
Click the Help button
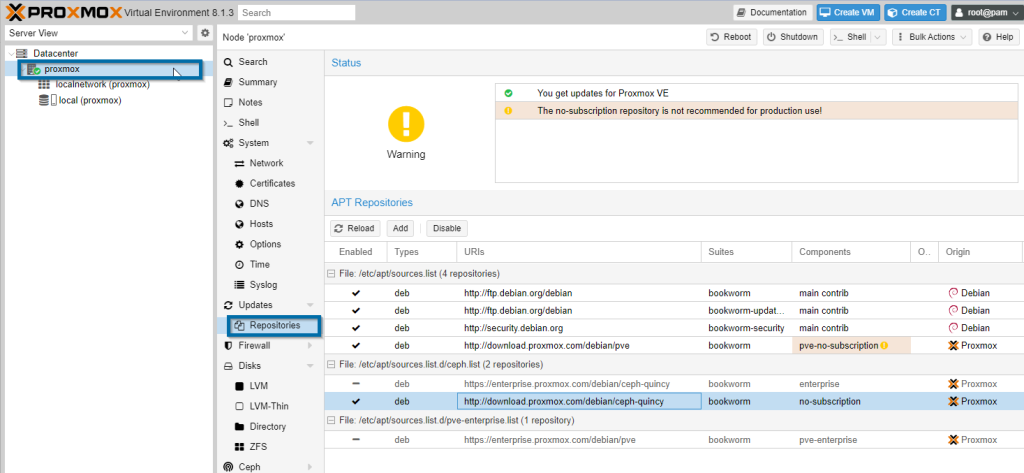[998, 37]
